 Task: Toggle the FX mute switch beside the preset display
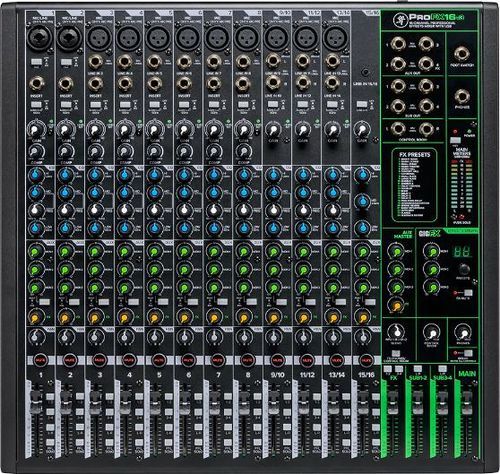[x=468, y=293]
